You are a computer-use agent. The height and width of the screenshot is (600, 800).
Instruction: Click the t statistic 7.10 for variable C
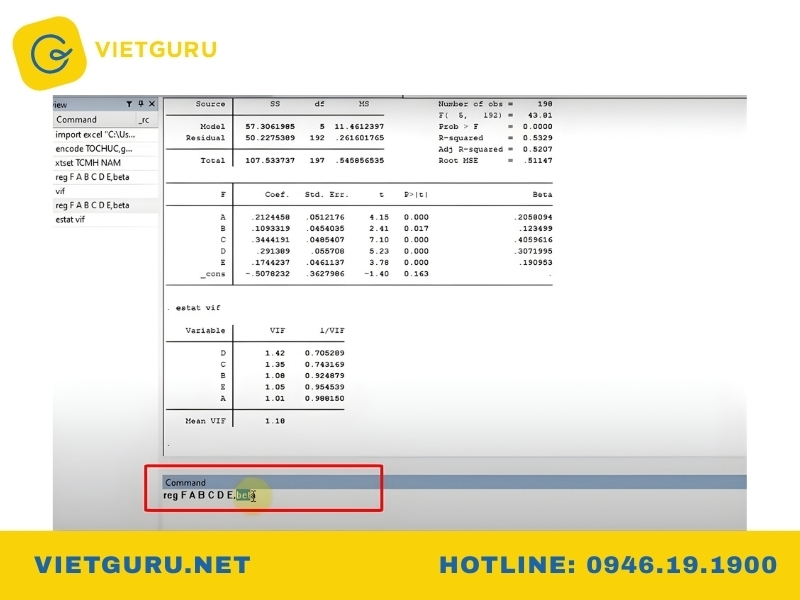pyautogui.click(x=379, y=240)
